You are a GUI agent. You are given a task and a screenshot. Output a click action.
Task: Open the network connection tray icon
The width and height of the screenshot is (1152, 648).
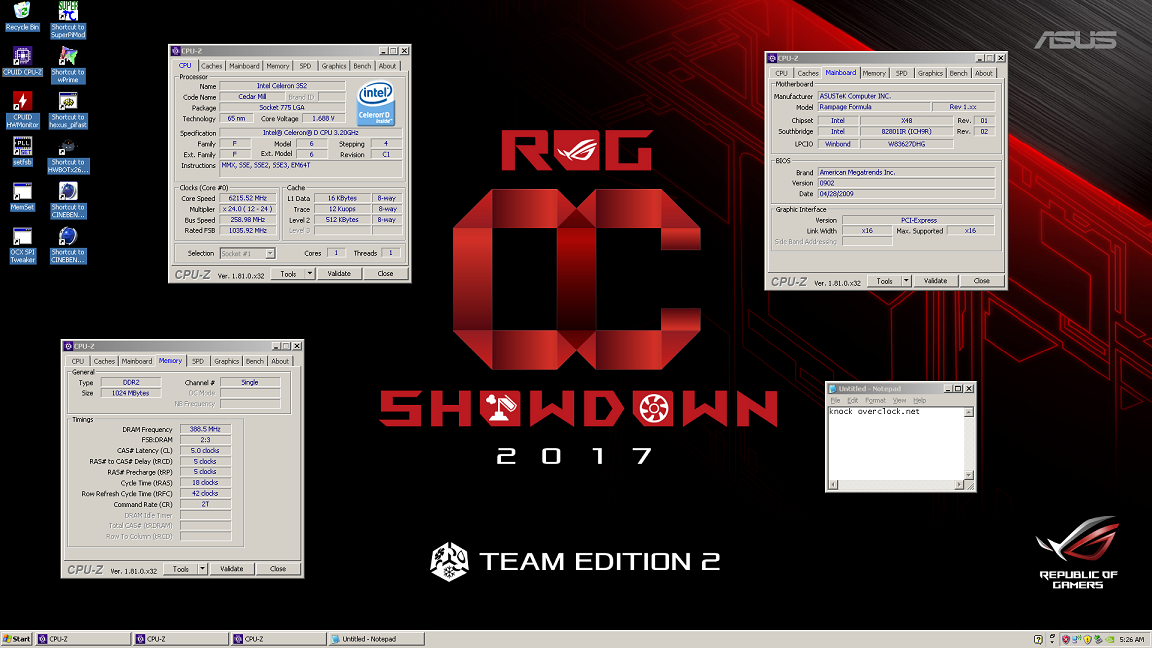tap(1076, 639)
